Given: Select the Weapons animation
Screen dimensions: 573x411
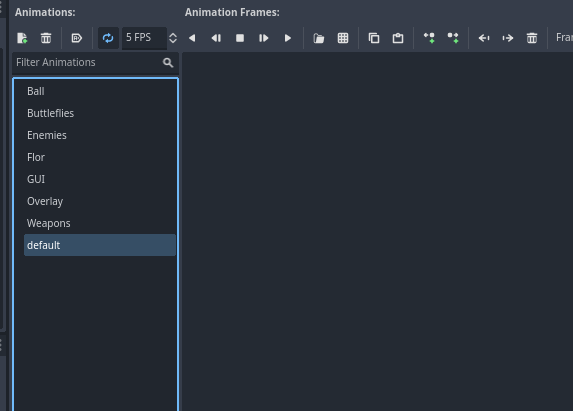Looking at the screenshot, I should click(x=100, y=223).
